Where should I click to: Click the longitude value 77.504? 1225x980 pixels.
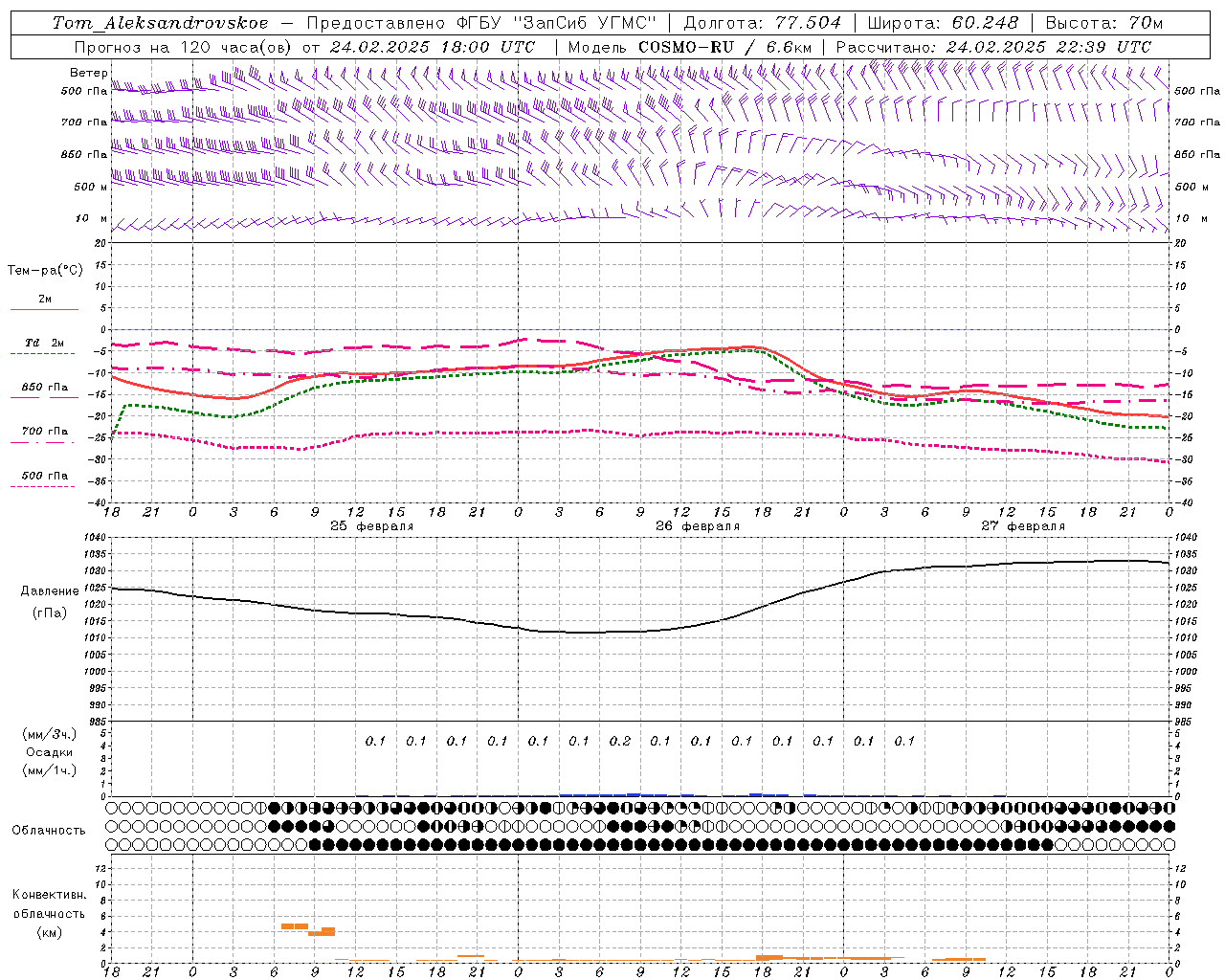(809, 23)
